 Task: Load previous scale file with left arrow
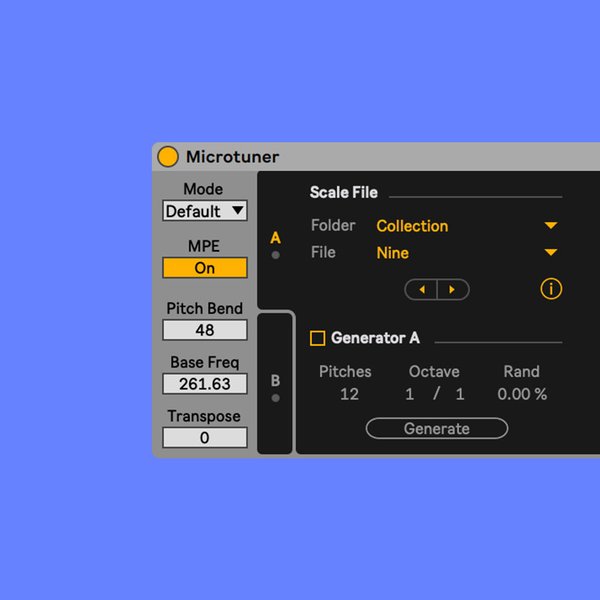click(422, 290)
